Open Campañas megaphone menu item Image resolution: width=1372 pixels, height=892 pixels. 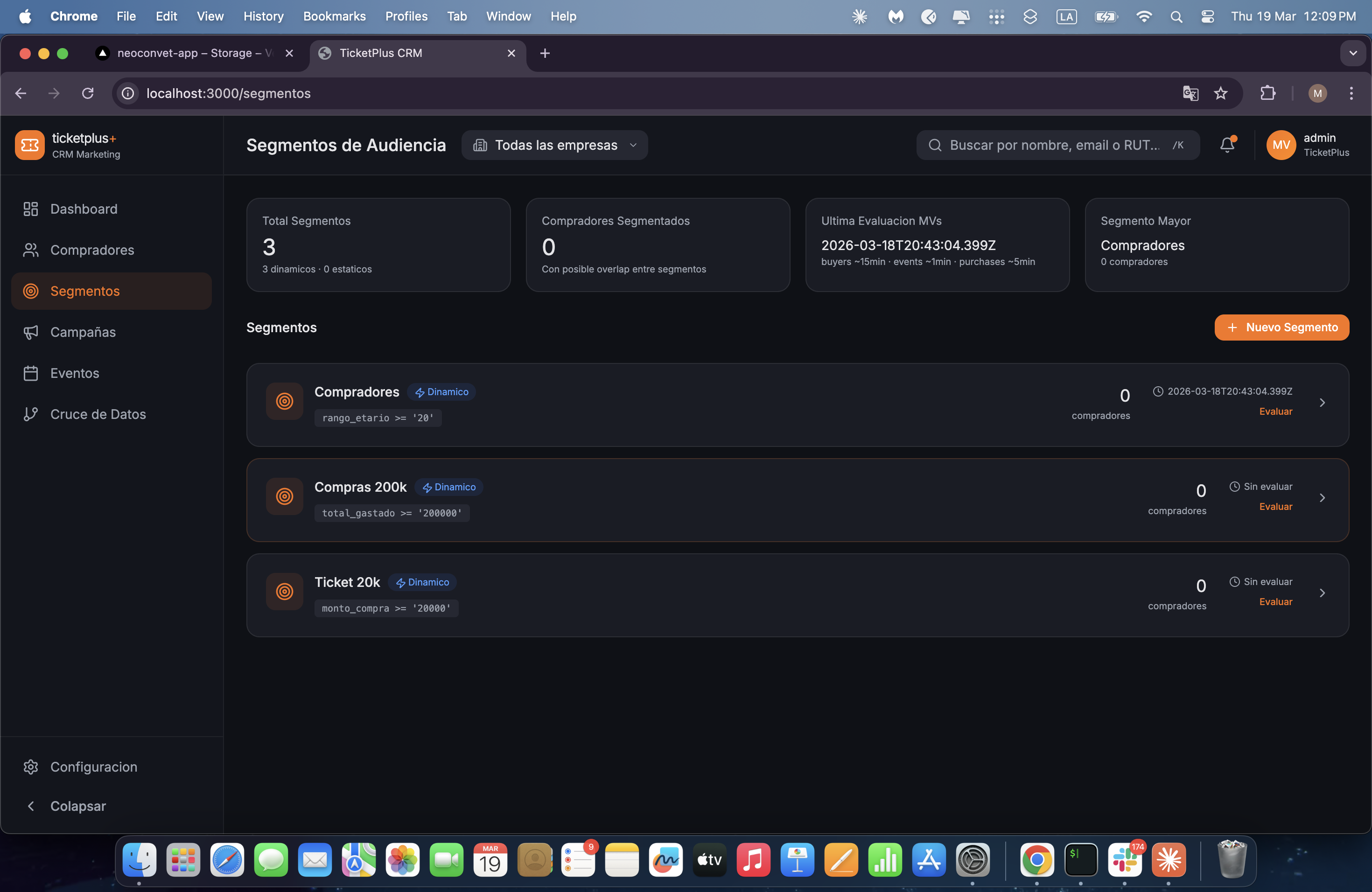point(83,332)
